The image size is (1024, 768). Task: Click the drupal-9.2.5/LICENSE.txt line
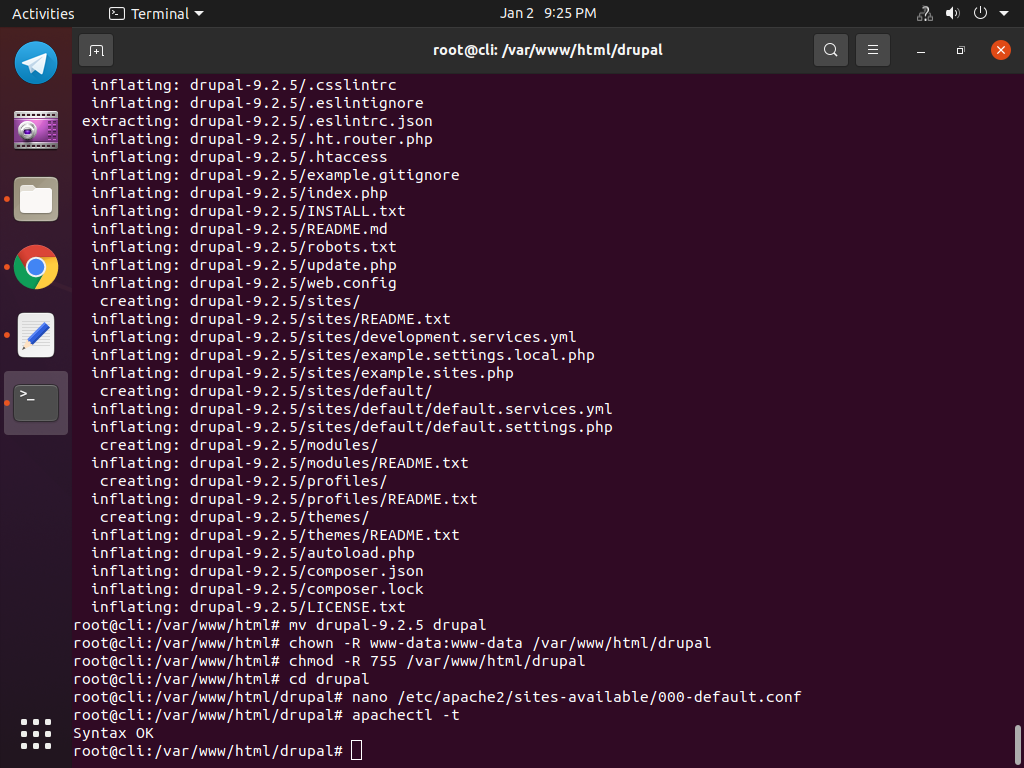tap(248, 607)
